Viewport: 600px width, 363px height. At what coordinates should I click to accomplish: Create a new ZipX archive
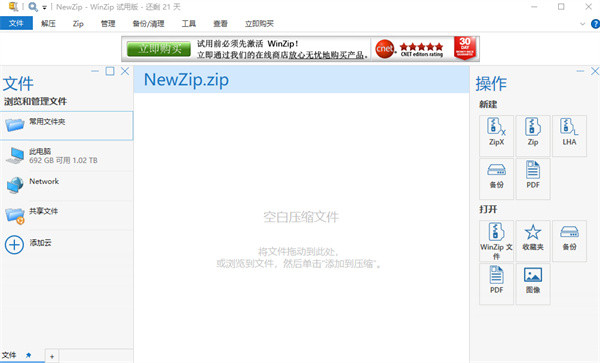tap(496, 135)
